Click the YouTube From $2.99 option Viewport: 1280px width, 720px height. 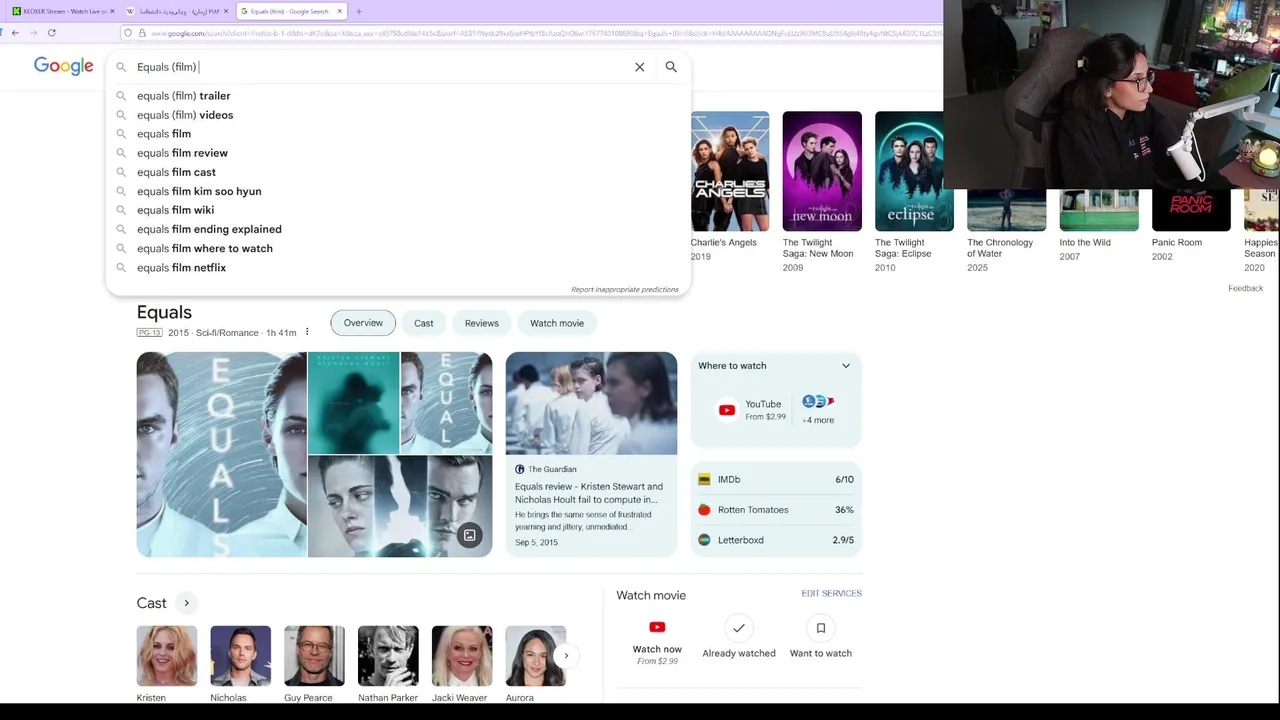[x=752, y=410]
